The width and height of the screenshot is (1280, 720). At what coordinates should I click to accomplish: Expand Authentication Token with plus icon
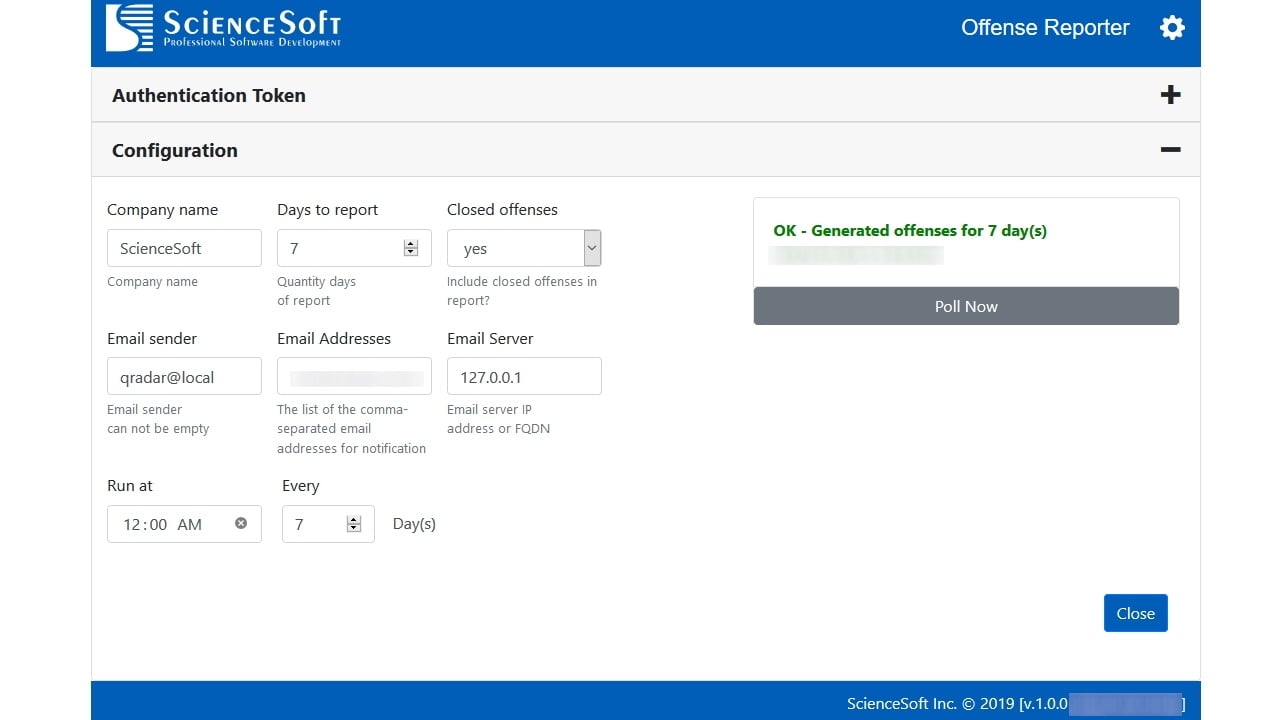click(x=1170, y=95)
